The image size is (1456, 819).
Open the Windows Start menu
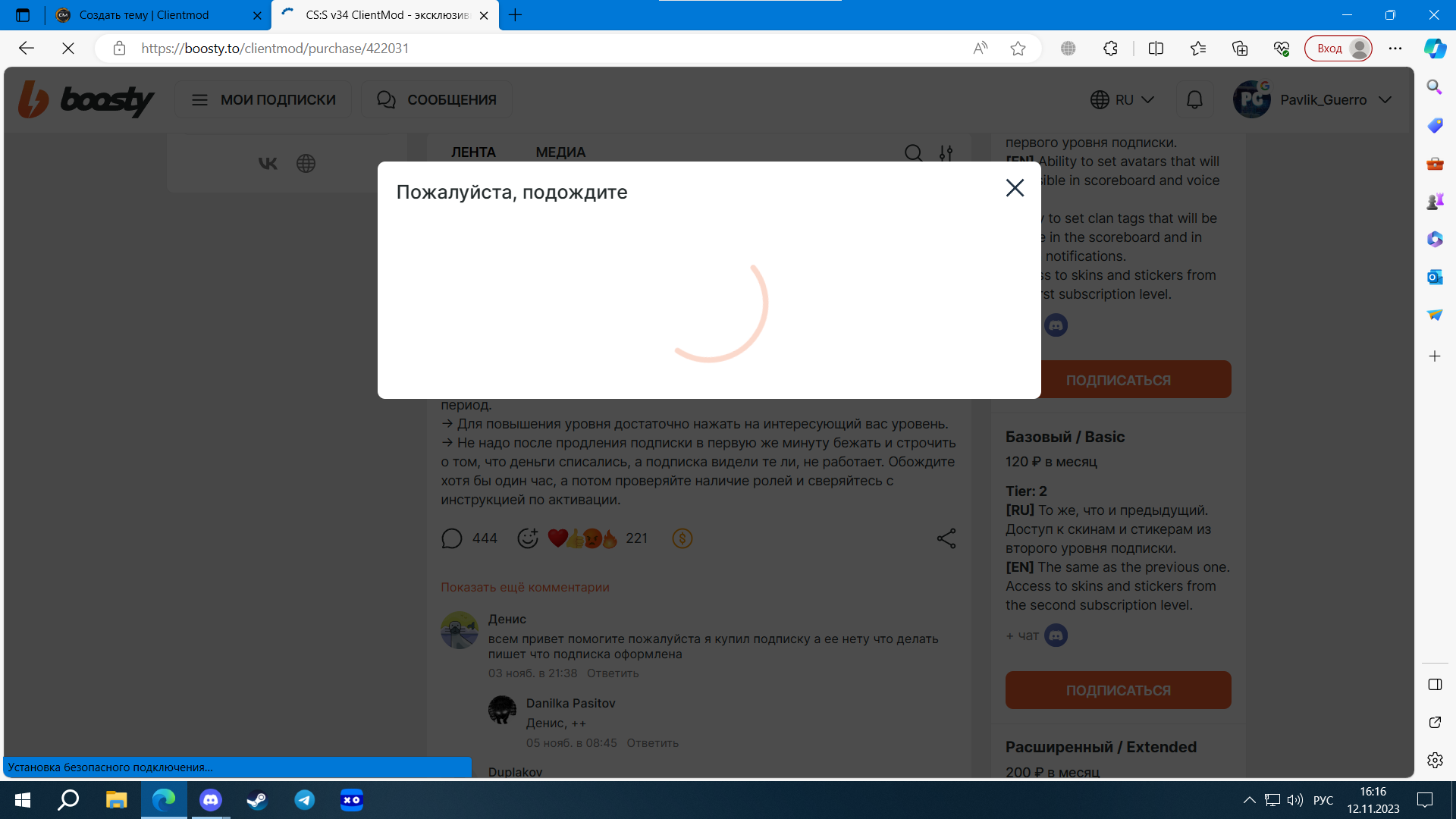click(23, 800)
